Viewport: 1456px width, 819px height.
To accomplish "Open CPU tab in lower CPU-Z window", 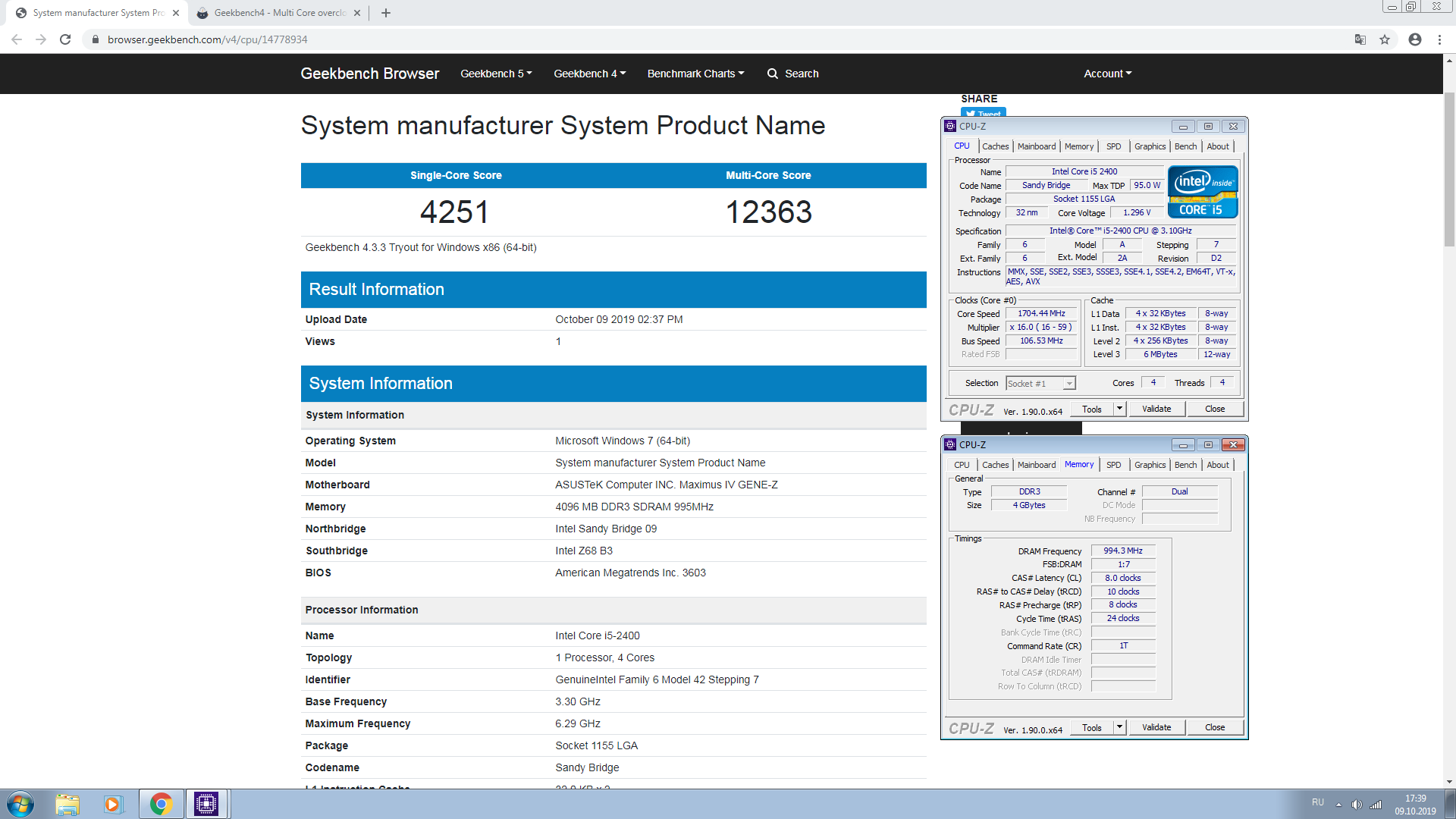I will pyautogui.click(x=962, y=465).
